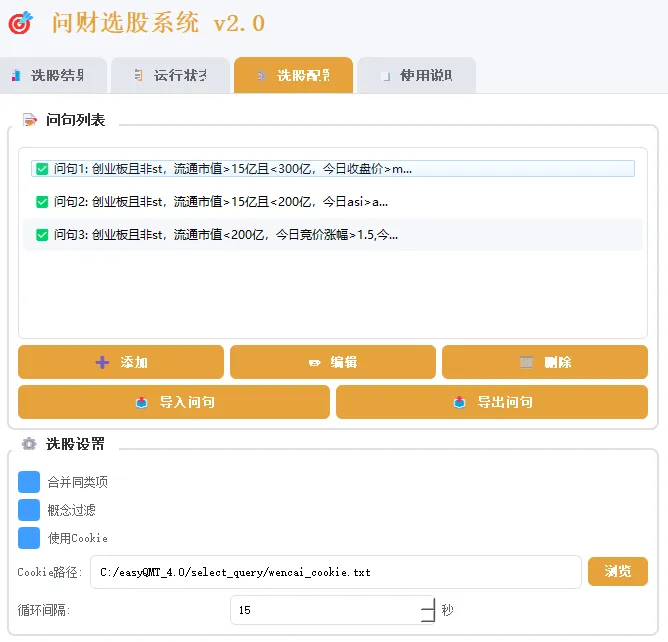Click the 编辑 button
This screenshot has height=642, width=668.
tap(333, 362)
